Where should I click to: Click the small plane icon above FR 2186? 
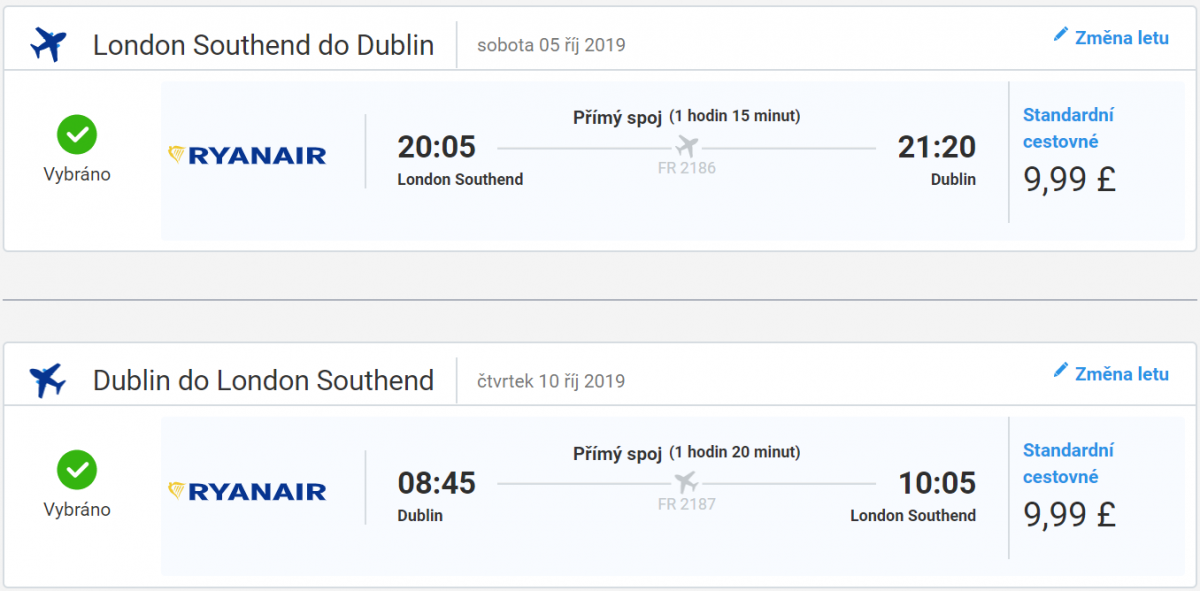coord(686,146)
